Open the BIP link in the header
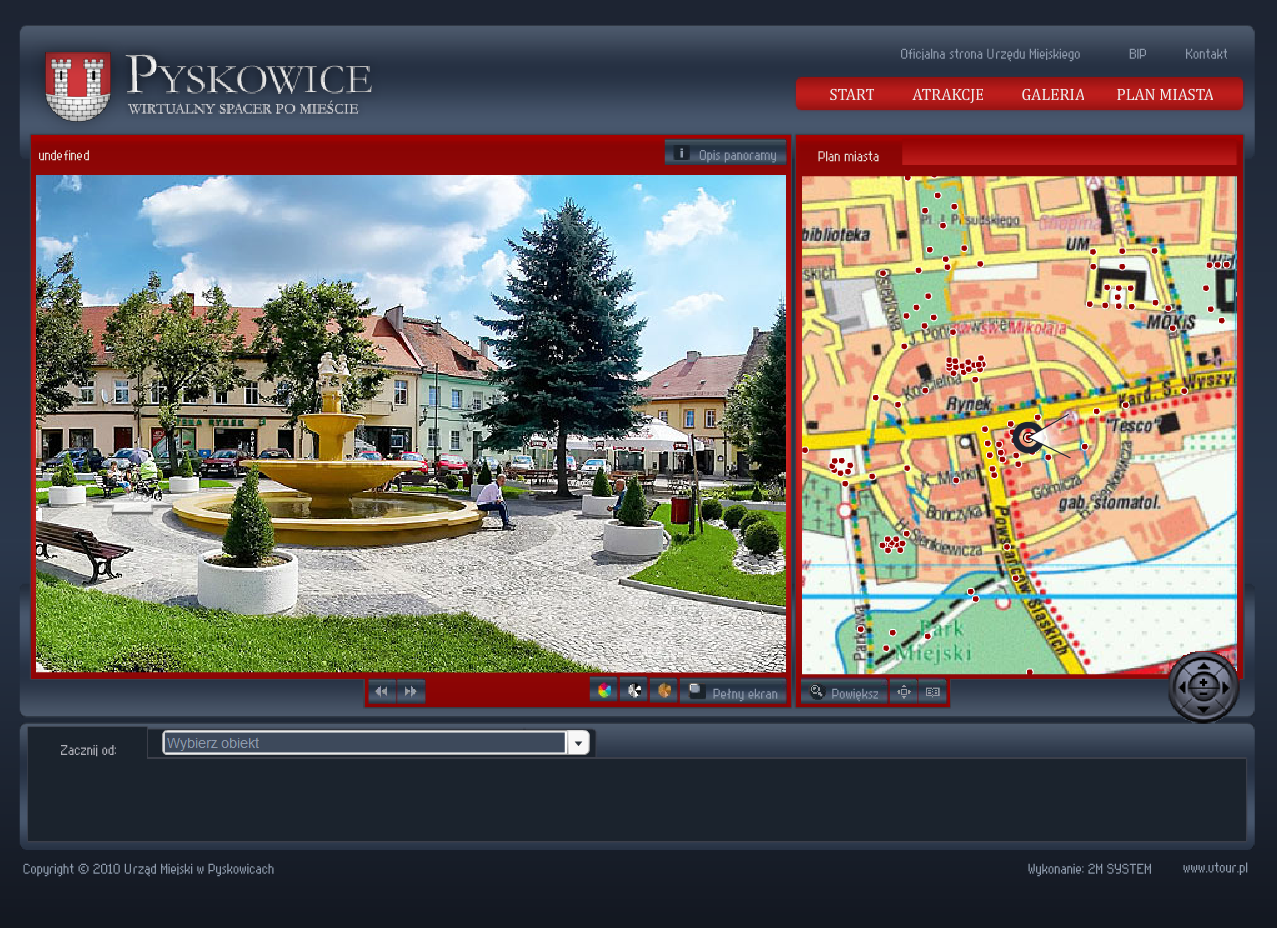 point(1136,54)
